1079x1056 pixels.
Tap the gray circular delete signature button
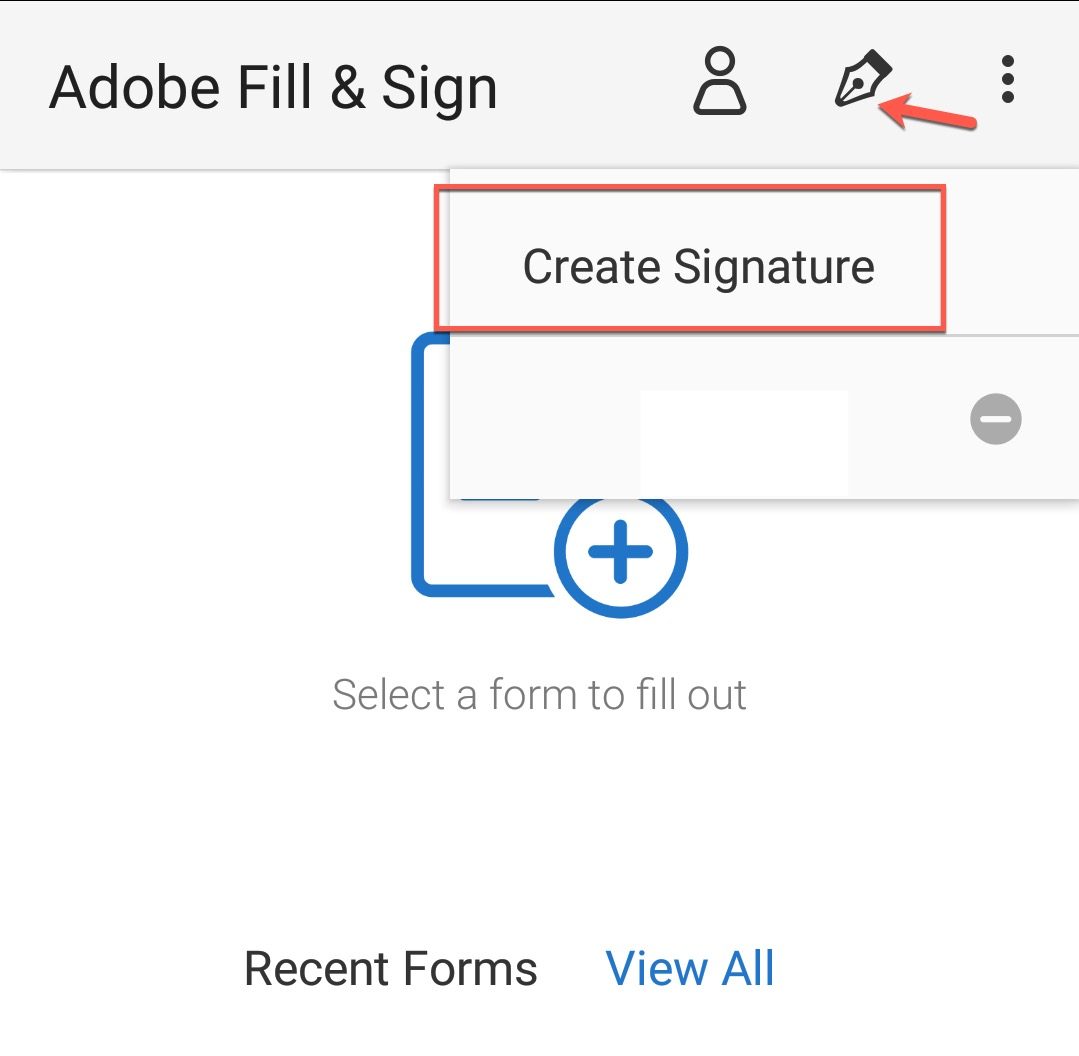click(x=996, y=417)
